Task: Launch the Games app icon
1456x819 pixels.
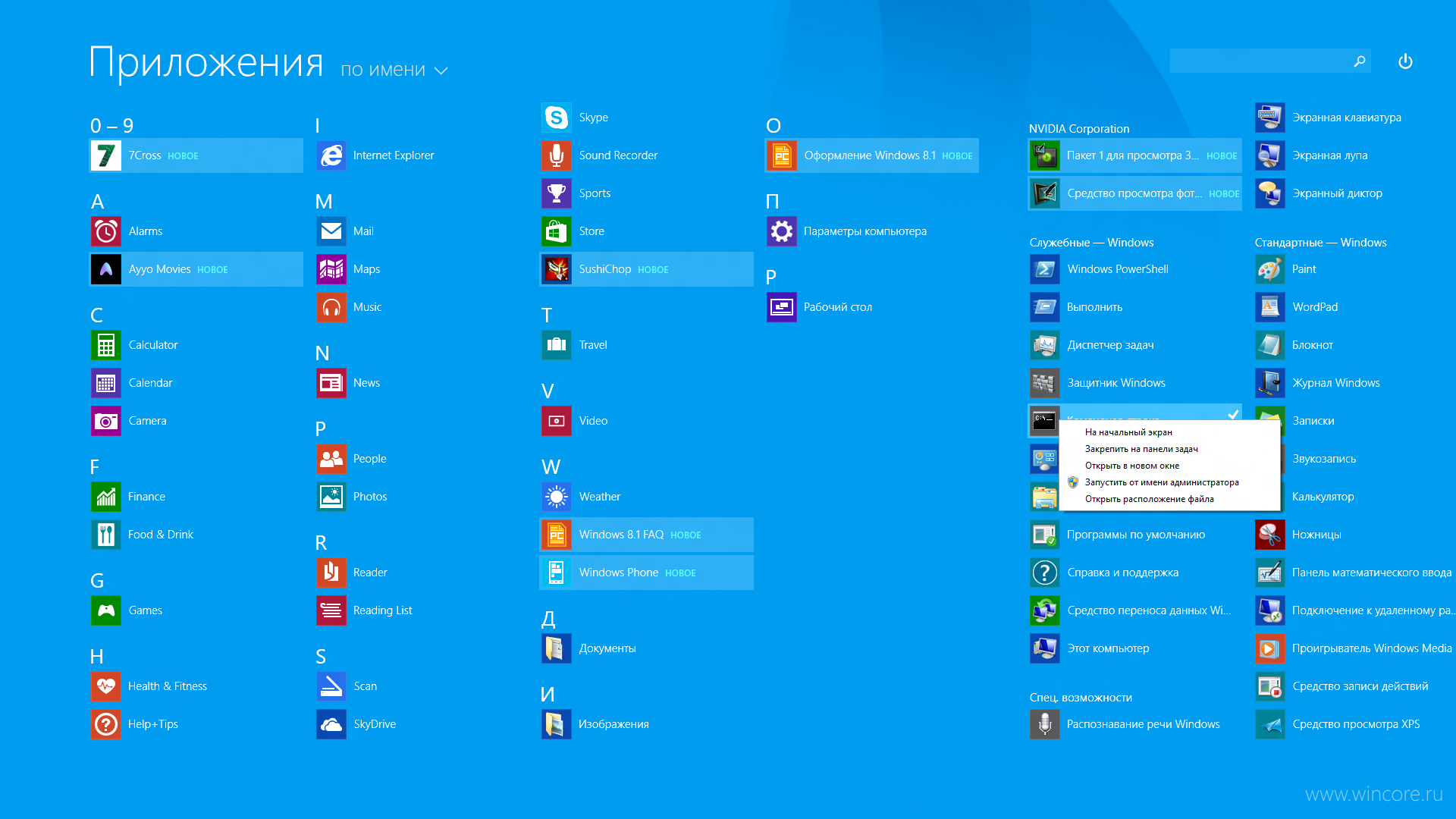Action: click(106, 610)
